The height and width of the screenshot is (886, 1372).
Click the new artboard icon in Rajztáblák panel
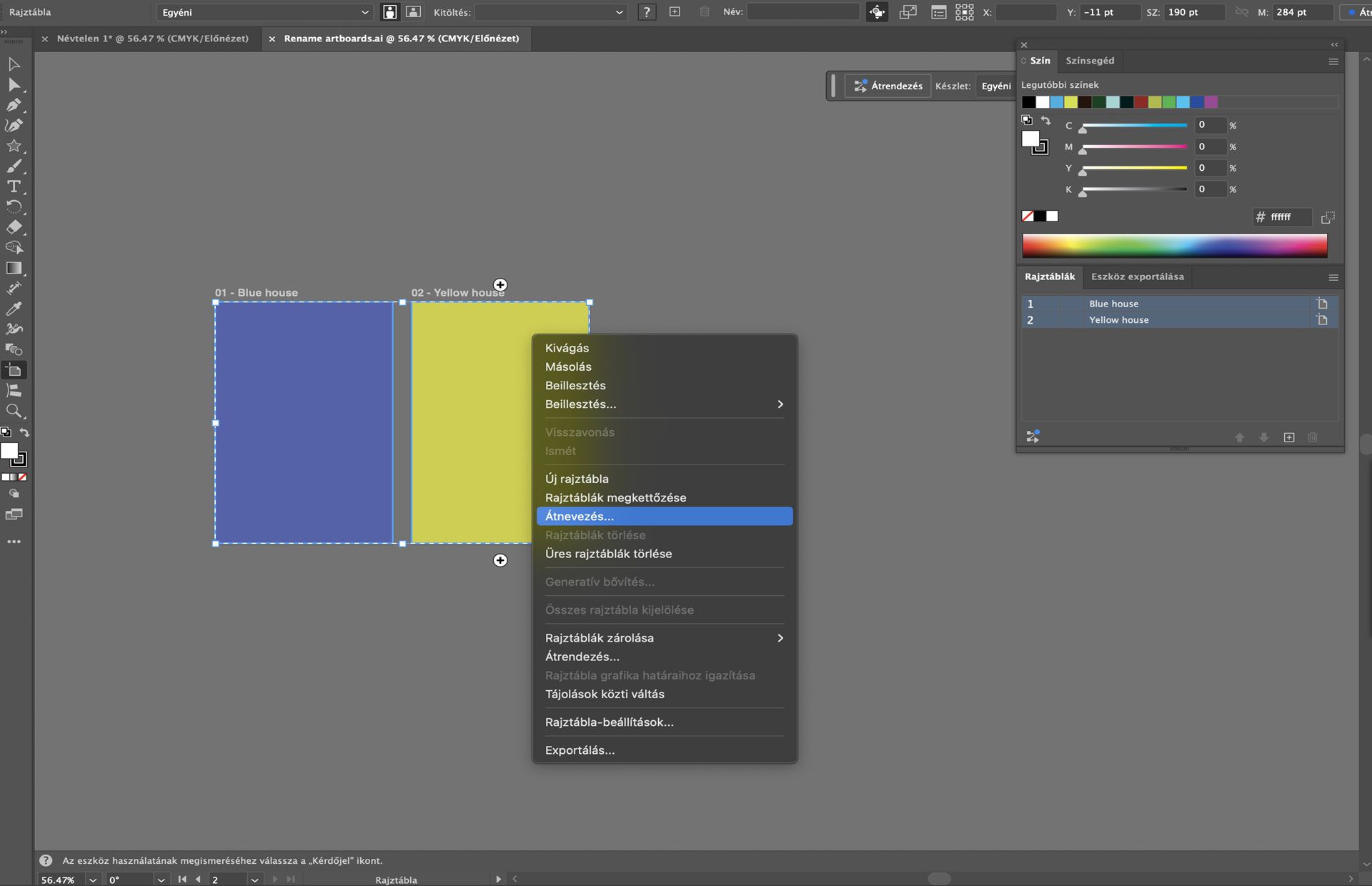coord(1288,437)
